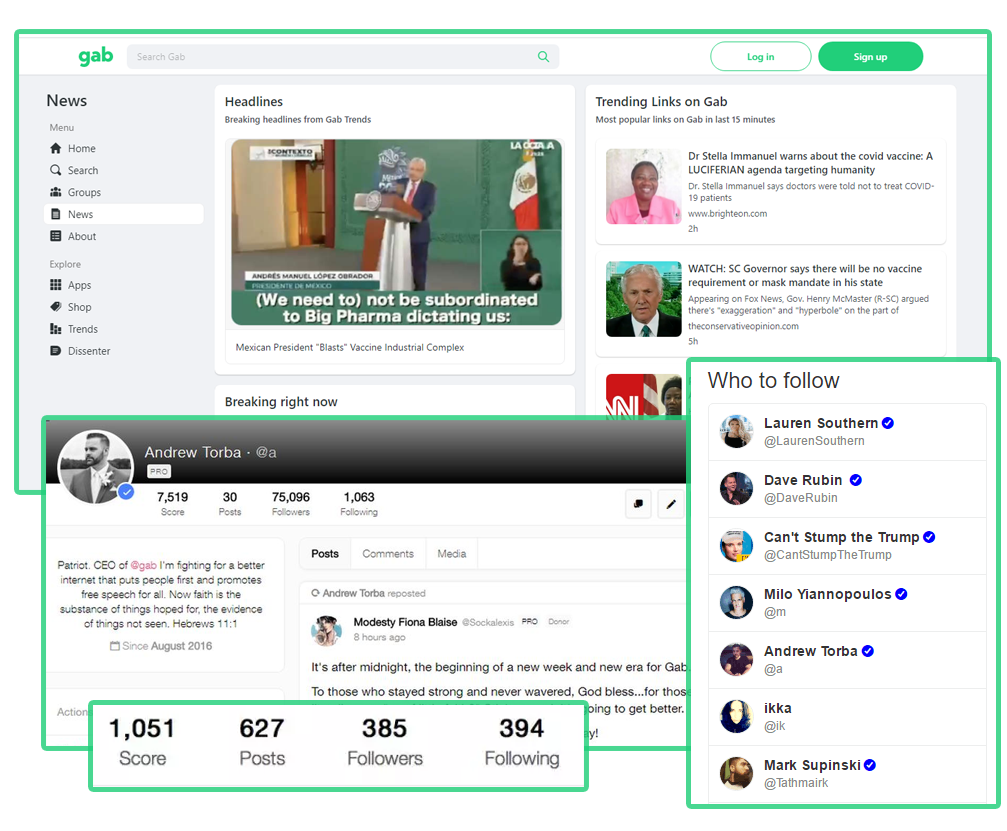The width and height of the screenshot is (1007, 831).
Task: Open Dave Rubin in Who to follow
Action: click(847, 489)
